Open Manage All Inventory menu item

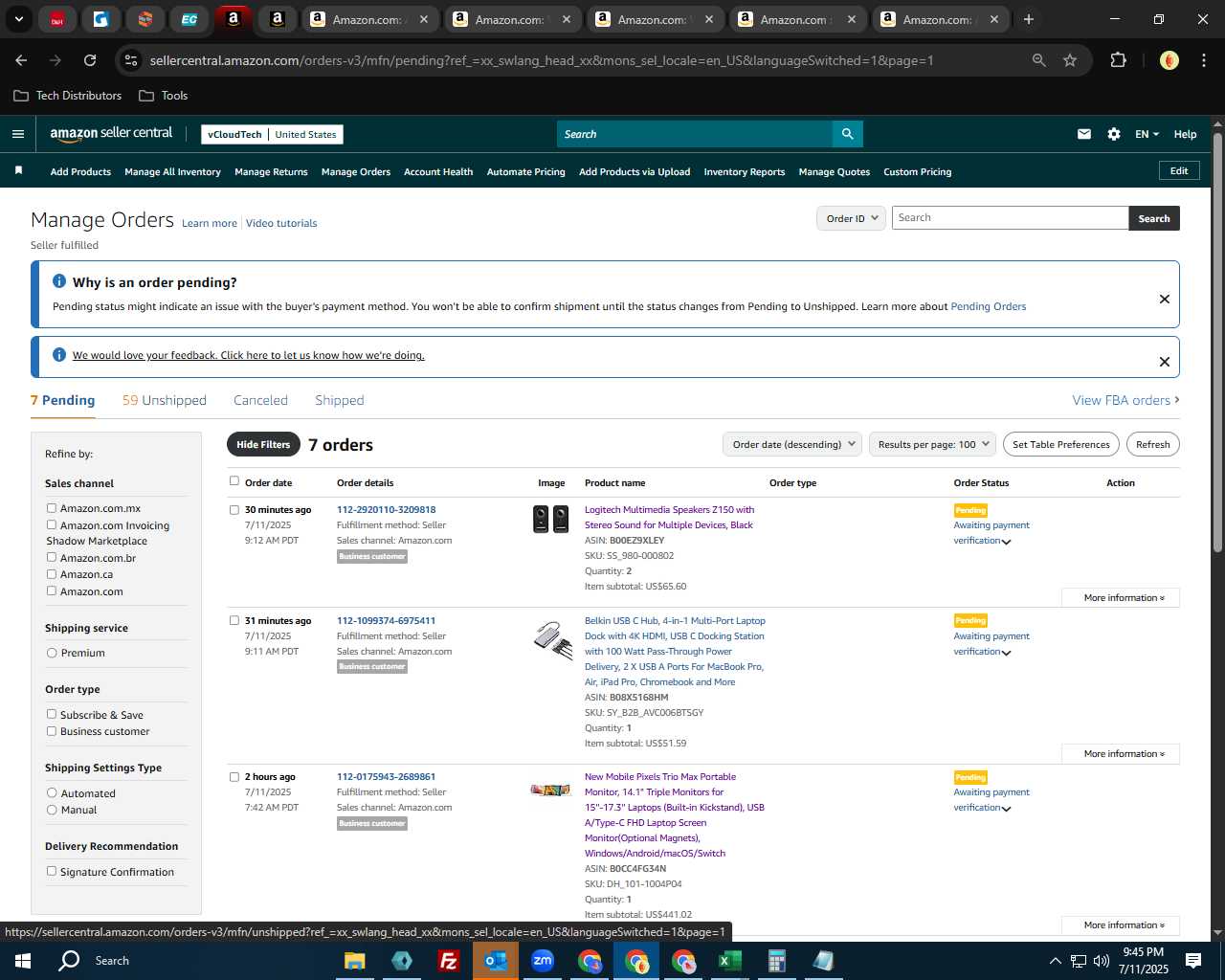tap(172, 171)
